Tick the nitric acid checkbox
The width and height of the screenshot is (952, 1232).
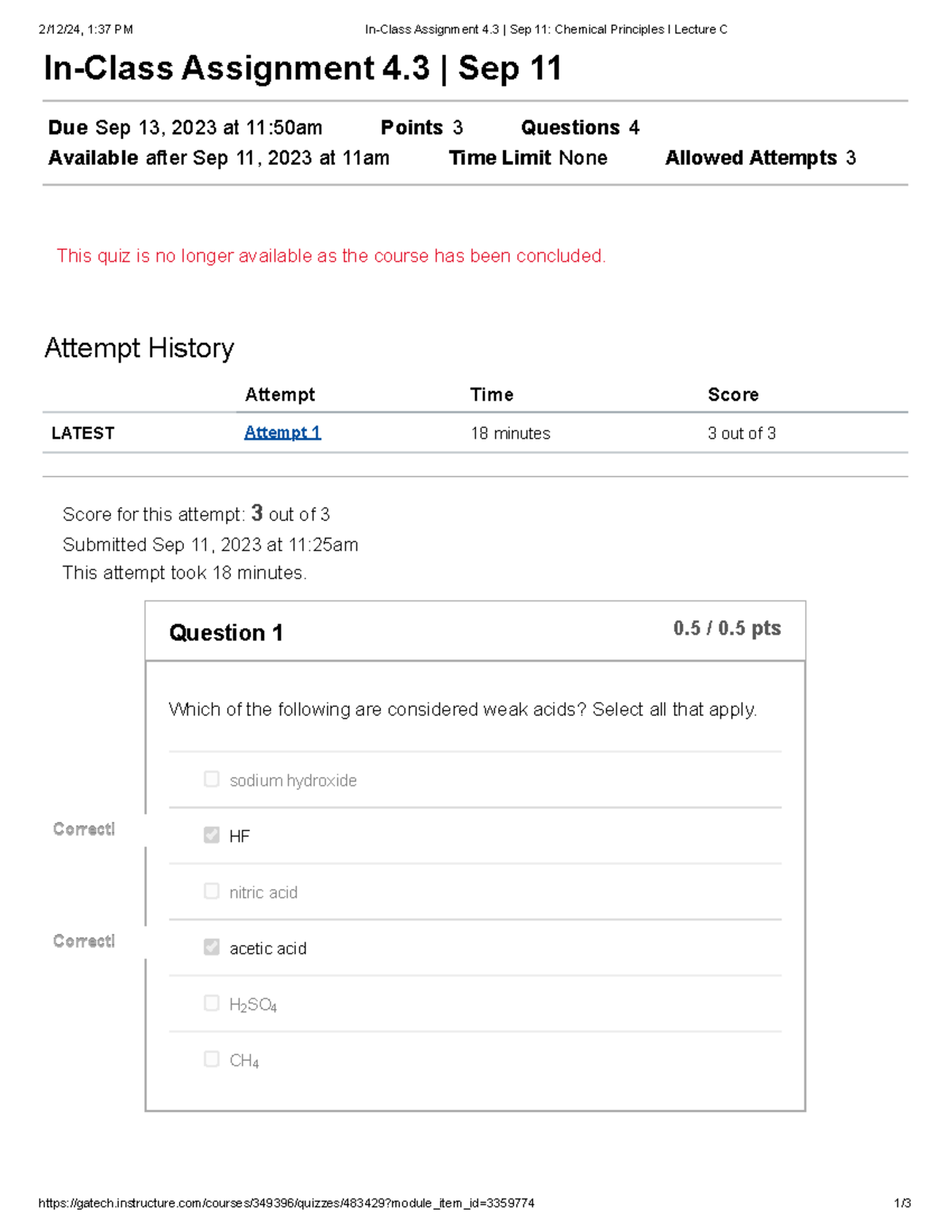coord(211,891)
